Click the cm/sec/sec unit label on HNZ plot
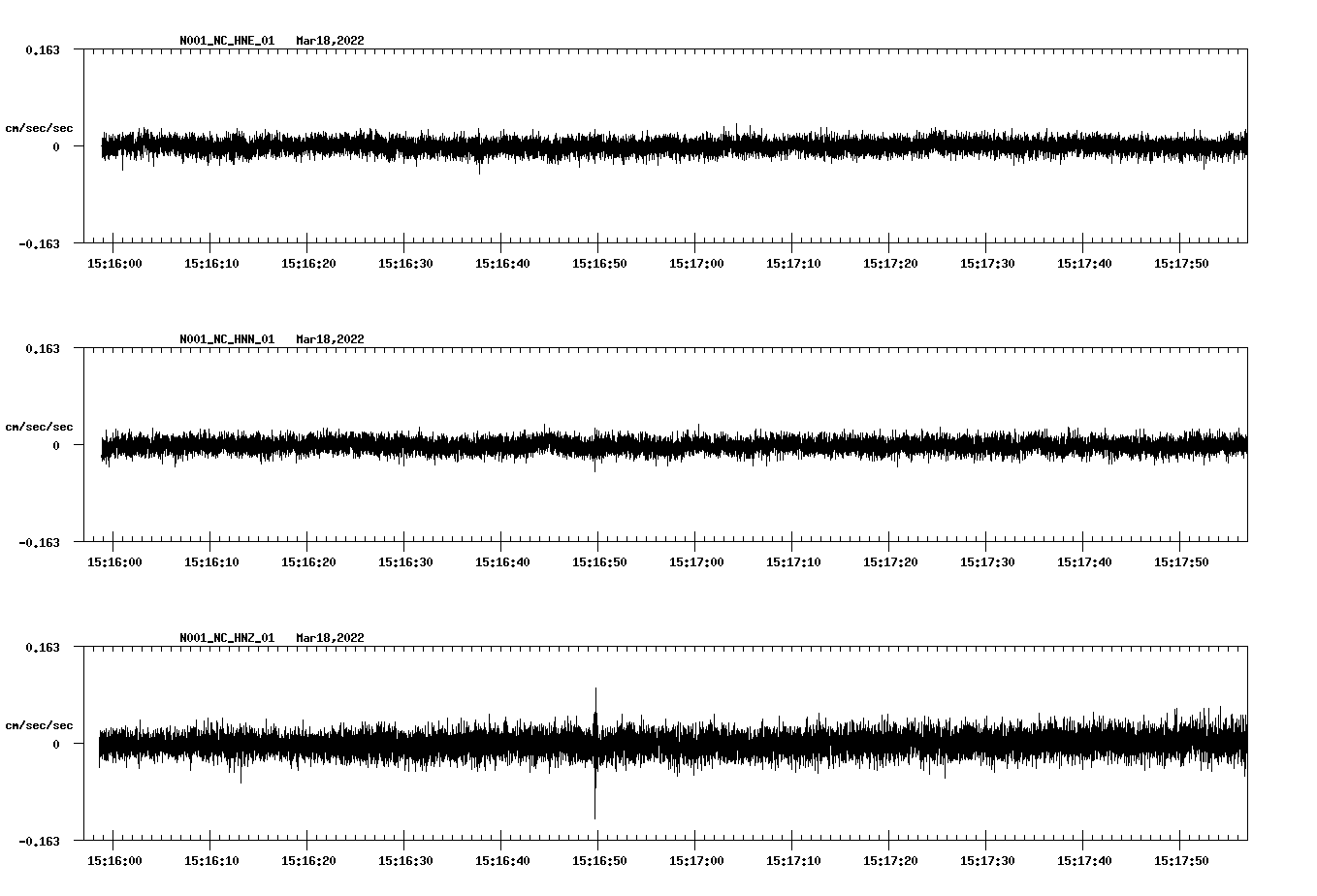Viewport: 1317px width, 896px height. pyautogui.click(x=39, y=725)
